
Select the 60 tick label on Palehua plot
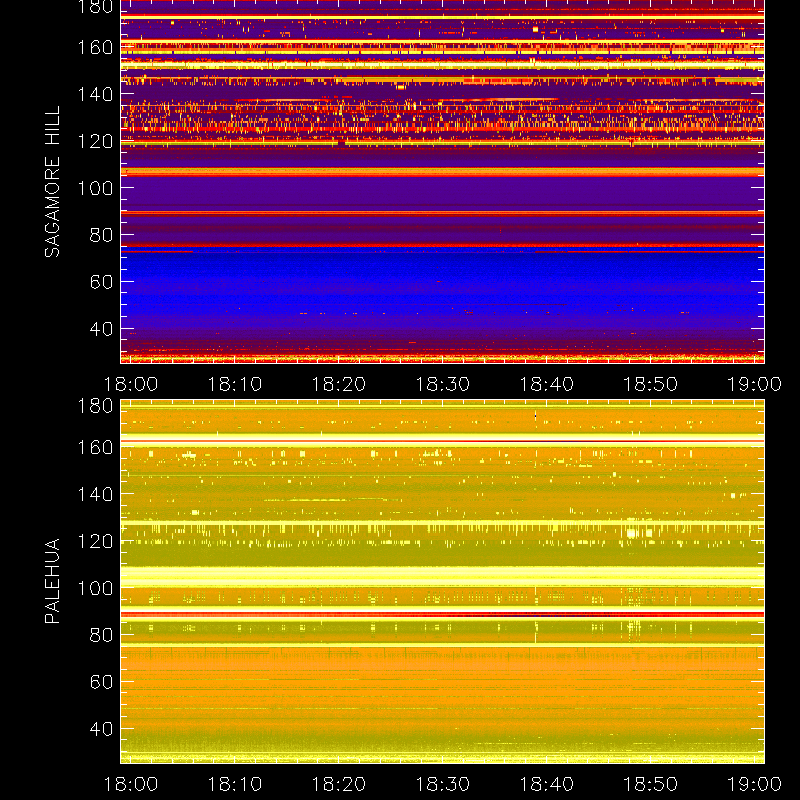(101, 682)
